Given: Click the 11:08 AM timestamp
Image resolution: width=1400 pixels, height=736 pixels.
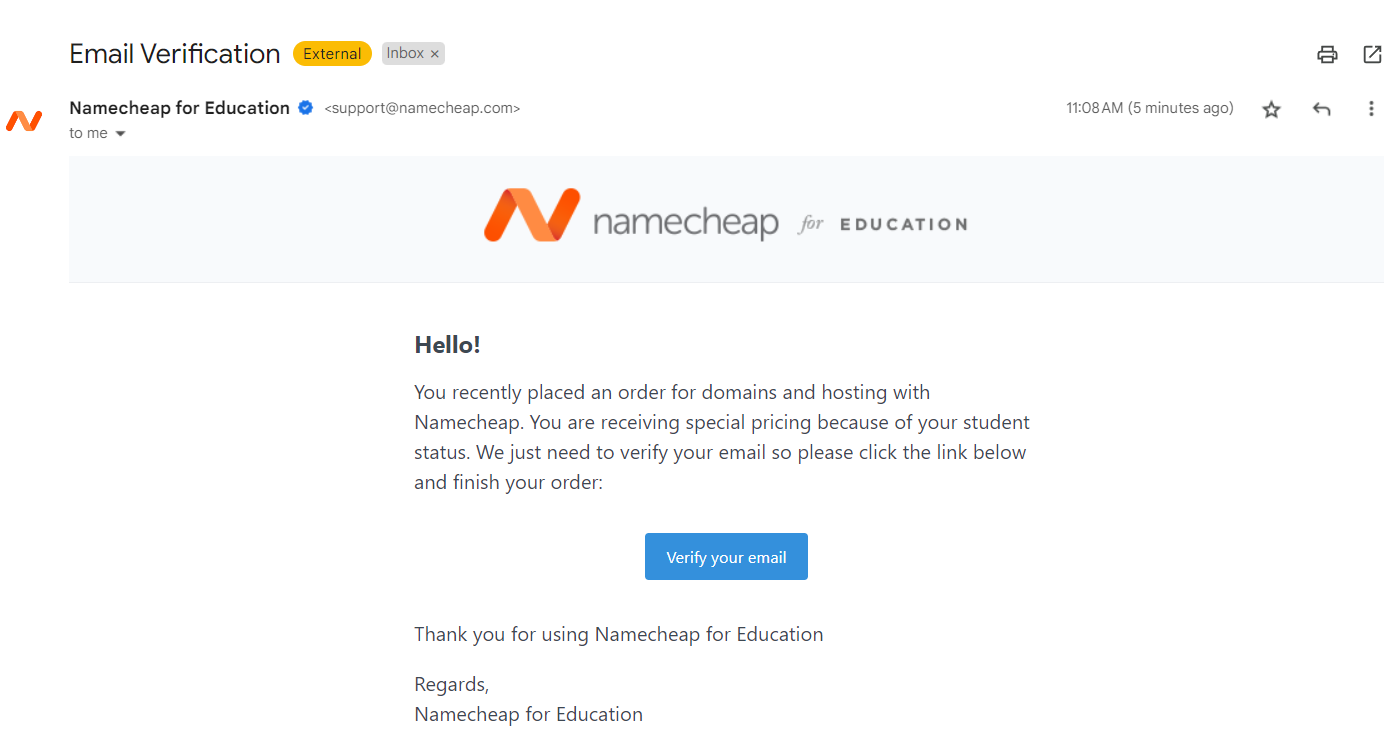Looking at the screenshot, I should point(1150,108).
